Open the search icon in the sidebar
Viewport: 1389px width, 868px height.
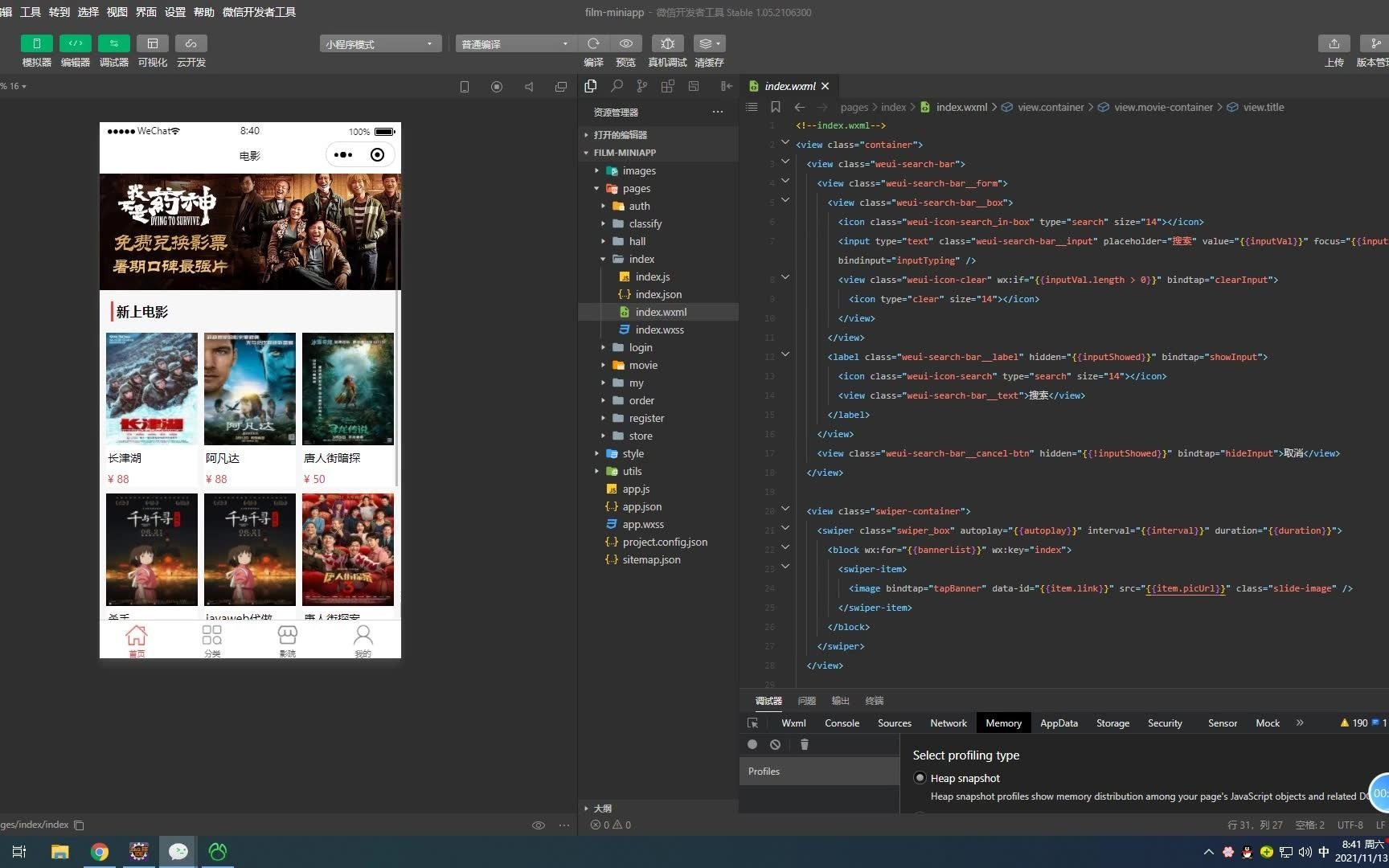pyautogui.click(x=617, y=86)
